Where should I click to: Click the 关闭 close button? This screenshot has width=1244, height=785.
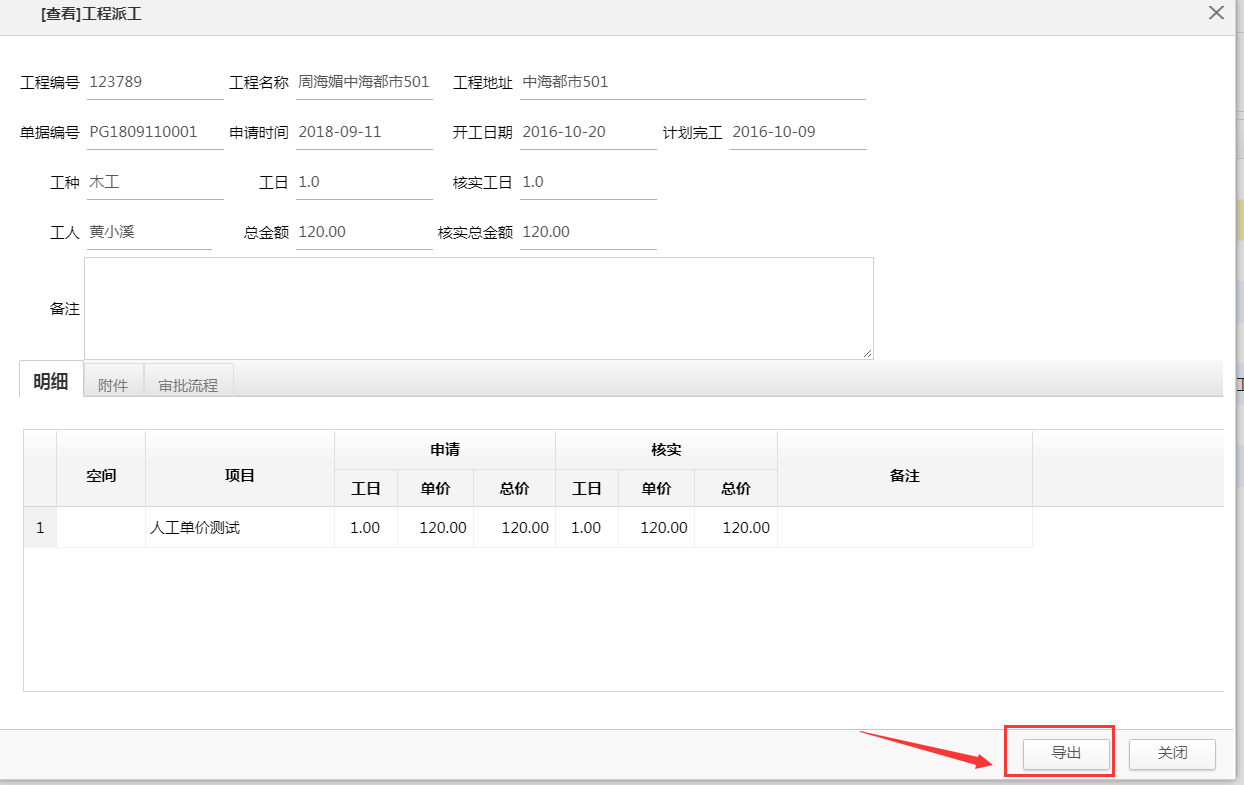pos(1172,753)
